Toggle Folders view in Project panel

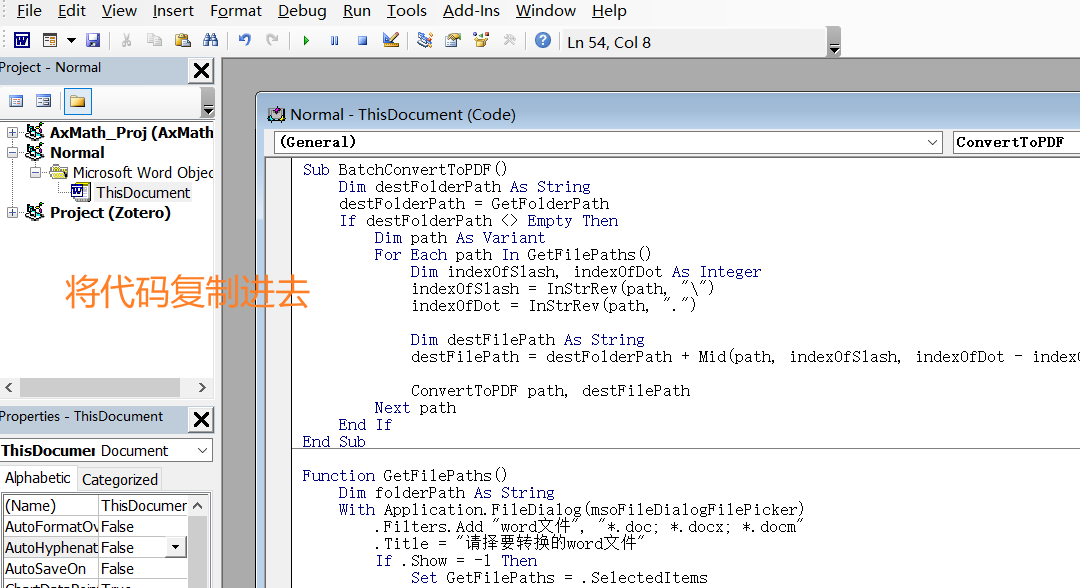(77, 101)
